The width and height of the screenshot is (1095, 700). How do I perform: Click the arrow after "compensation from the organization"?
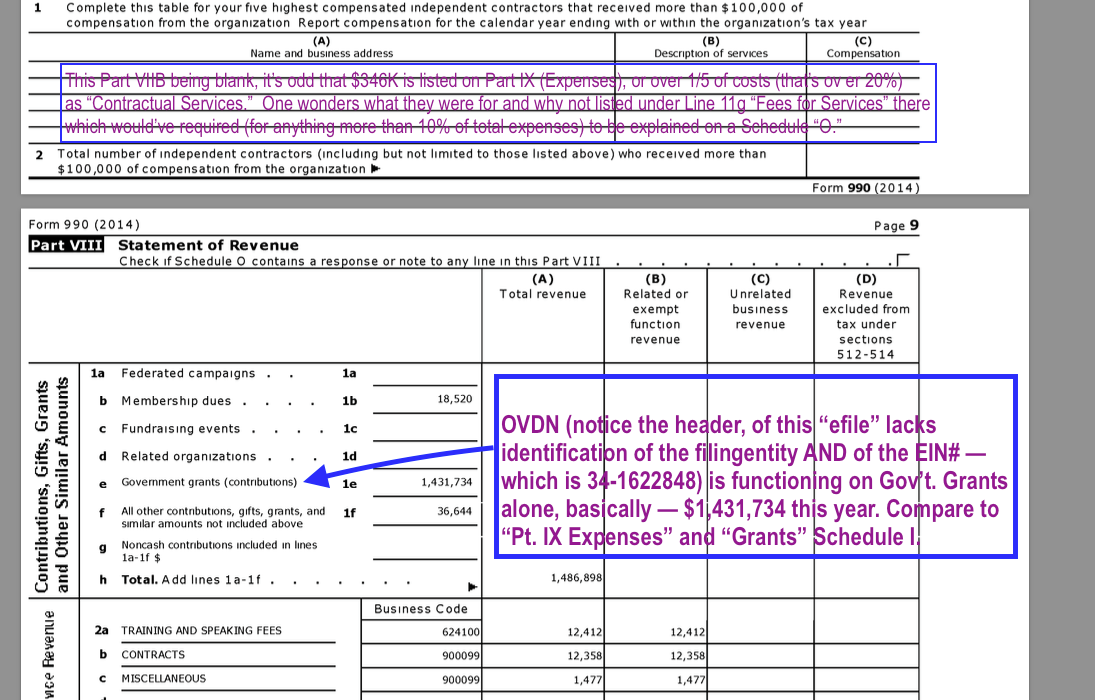[x=375, y=169]
